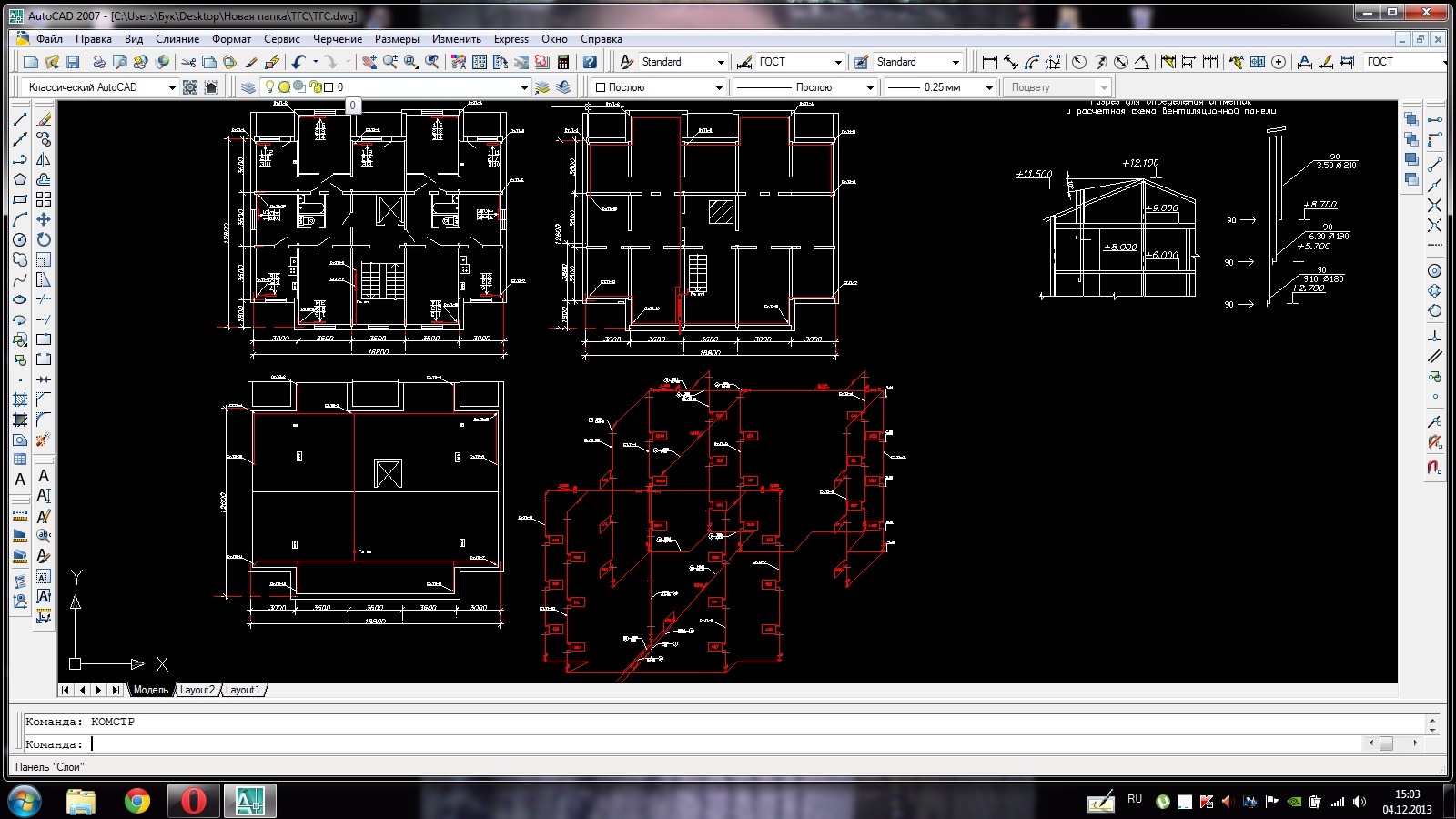1456x819 pixels.
Task: Select the Explode tool
Action: pyautogui.click(x=44, y=440)
